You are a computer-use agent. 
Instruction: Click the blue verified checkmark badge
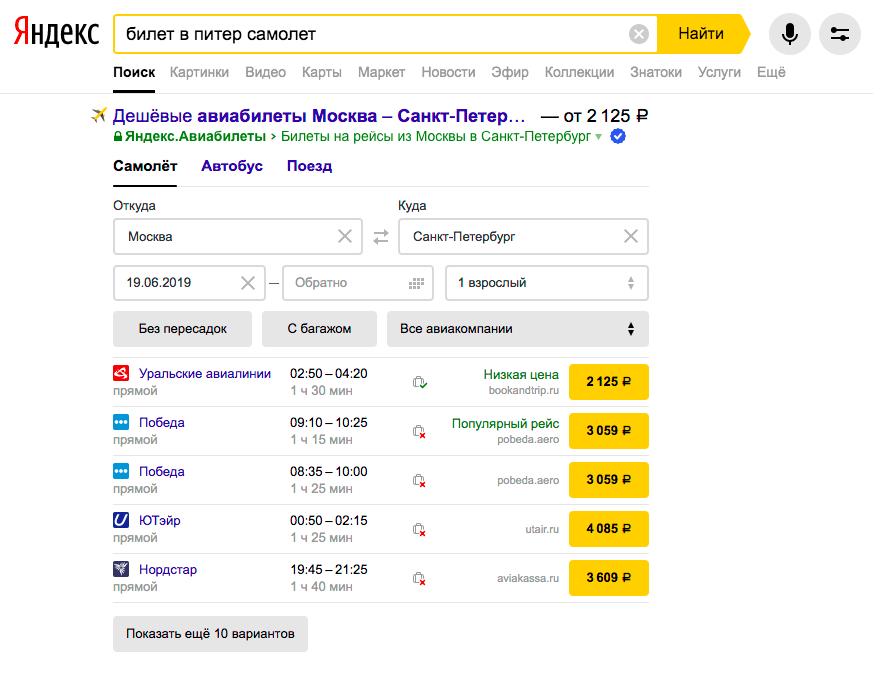tap(618, 136)
